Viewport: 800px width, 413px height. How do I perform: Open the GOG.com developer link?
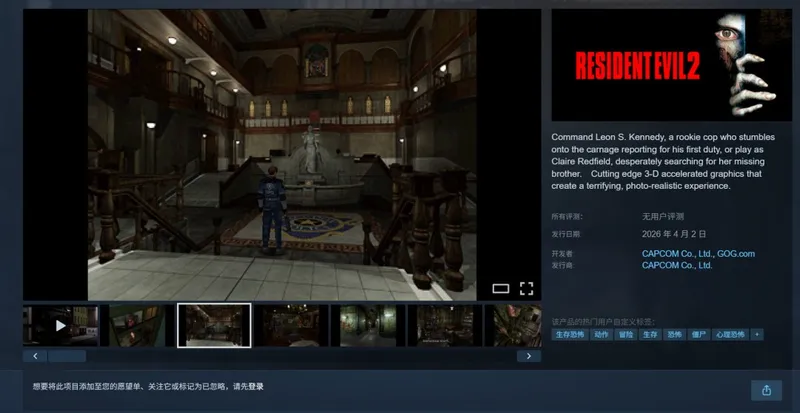[735, 254]
